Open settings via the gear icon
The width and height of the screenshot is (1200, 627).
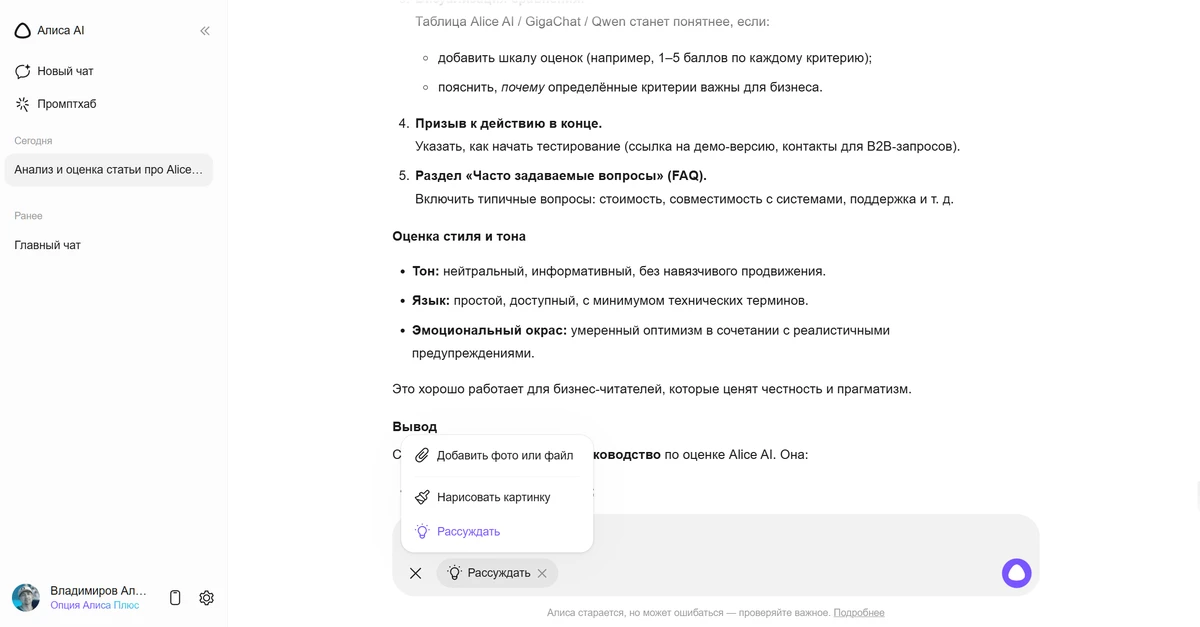point(206,597)
